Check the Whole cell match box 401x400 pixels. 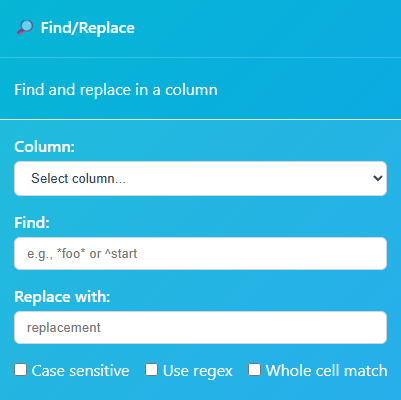pyautogui.click(x=254, y=370)
